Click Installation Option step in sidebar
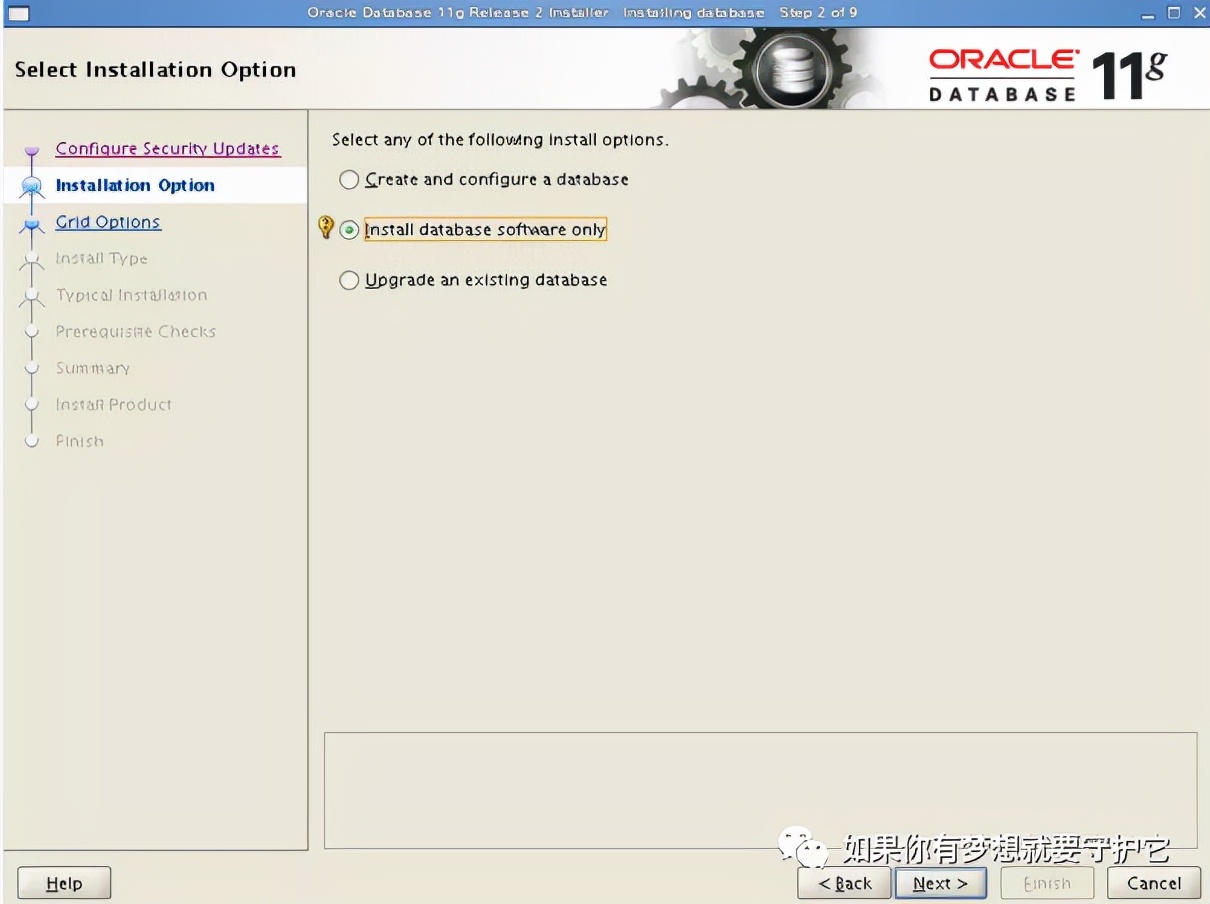Image resolution: width=1210 pixels, height=904 pixels. [135, 186]
